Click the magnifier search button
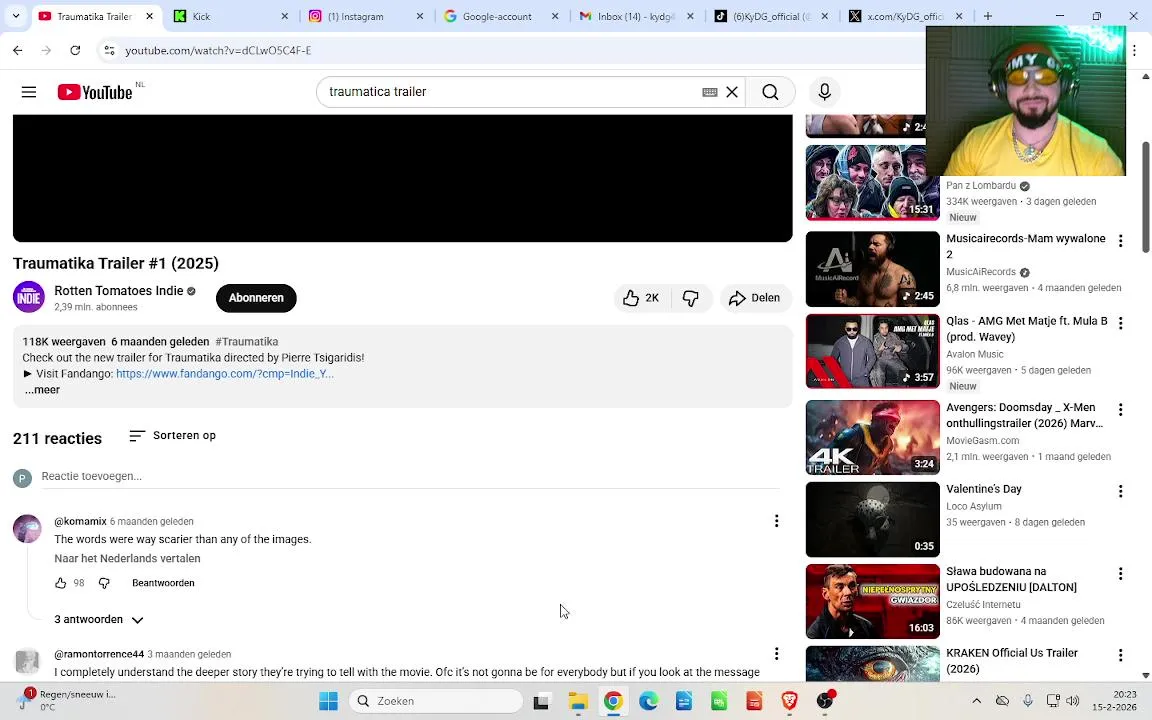The height and width of the screenshot is (720, 1152). tap(770, 92)
